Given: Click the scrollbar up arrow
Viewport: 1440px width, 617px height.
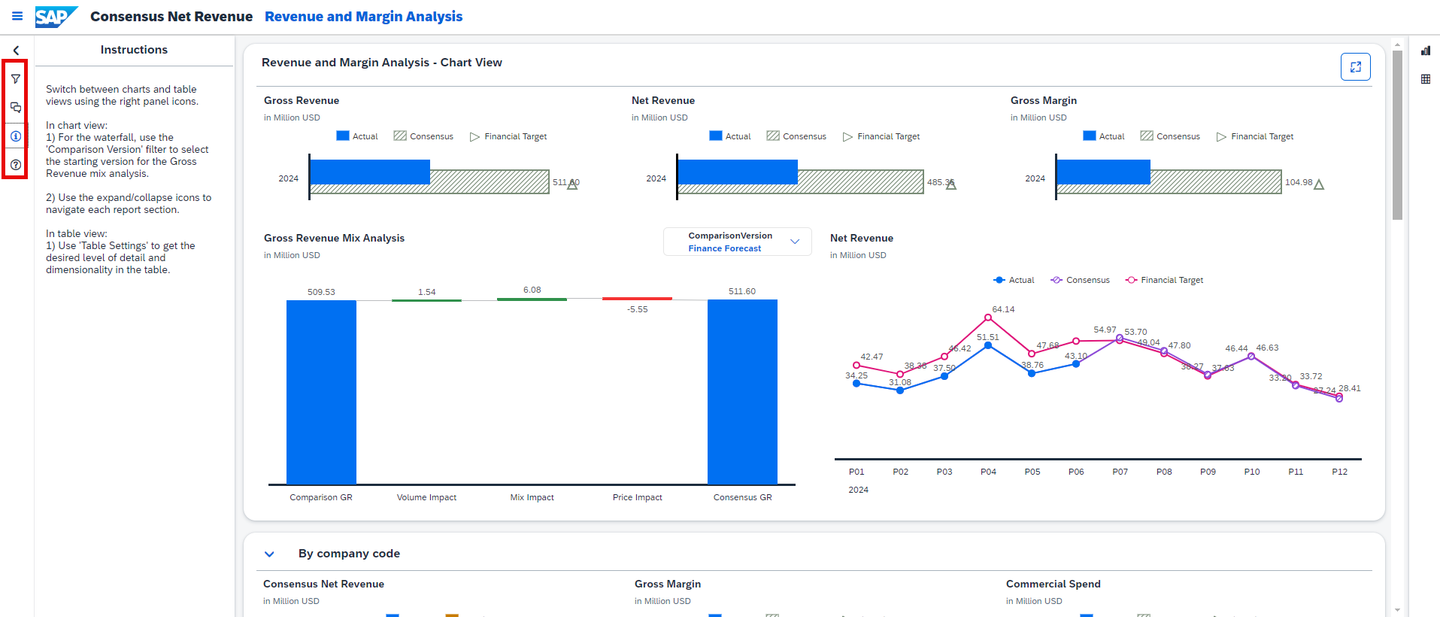Looking at the screenshot, I should click(1397, 43).
